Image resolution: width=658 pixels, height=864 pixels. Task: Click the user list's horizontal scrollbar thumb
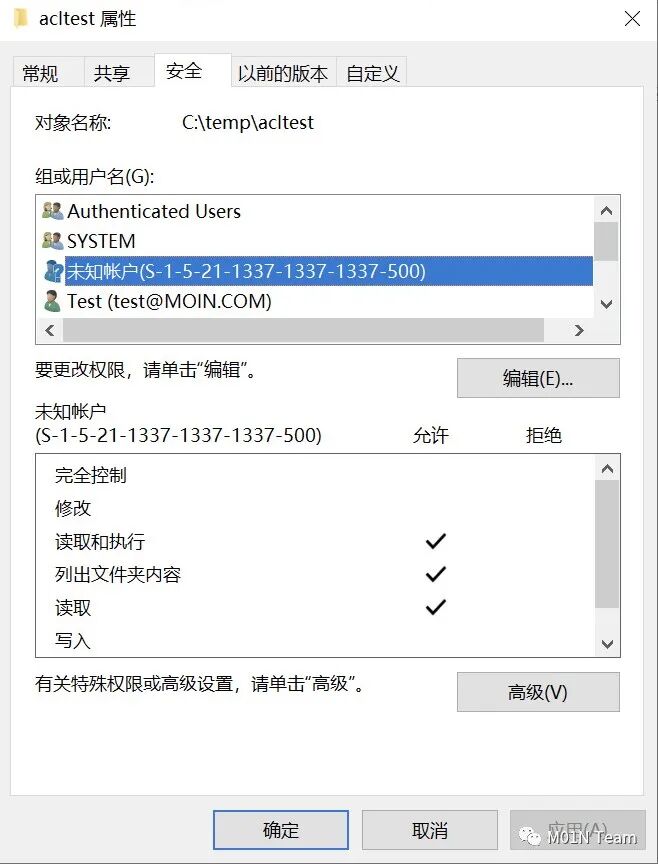(x=303, y=330)
